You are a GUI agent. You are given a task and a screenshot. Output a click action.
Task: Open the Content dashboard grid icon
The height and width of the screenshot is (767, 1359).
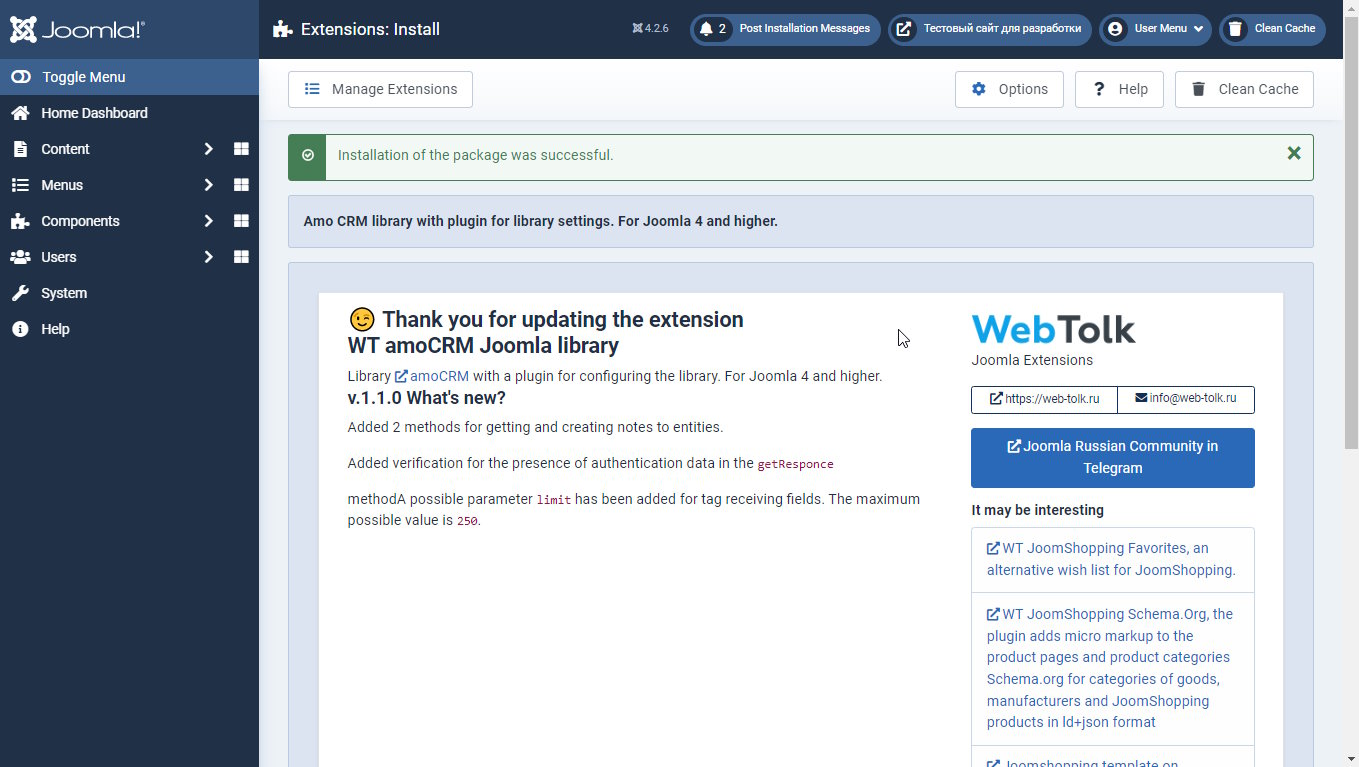(x=240, y=148)
